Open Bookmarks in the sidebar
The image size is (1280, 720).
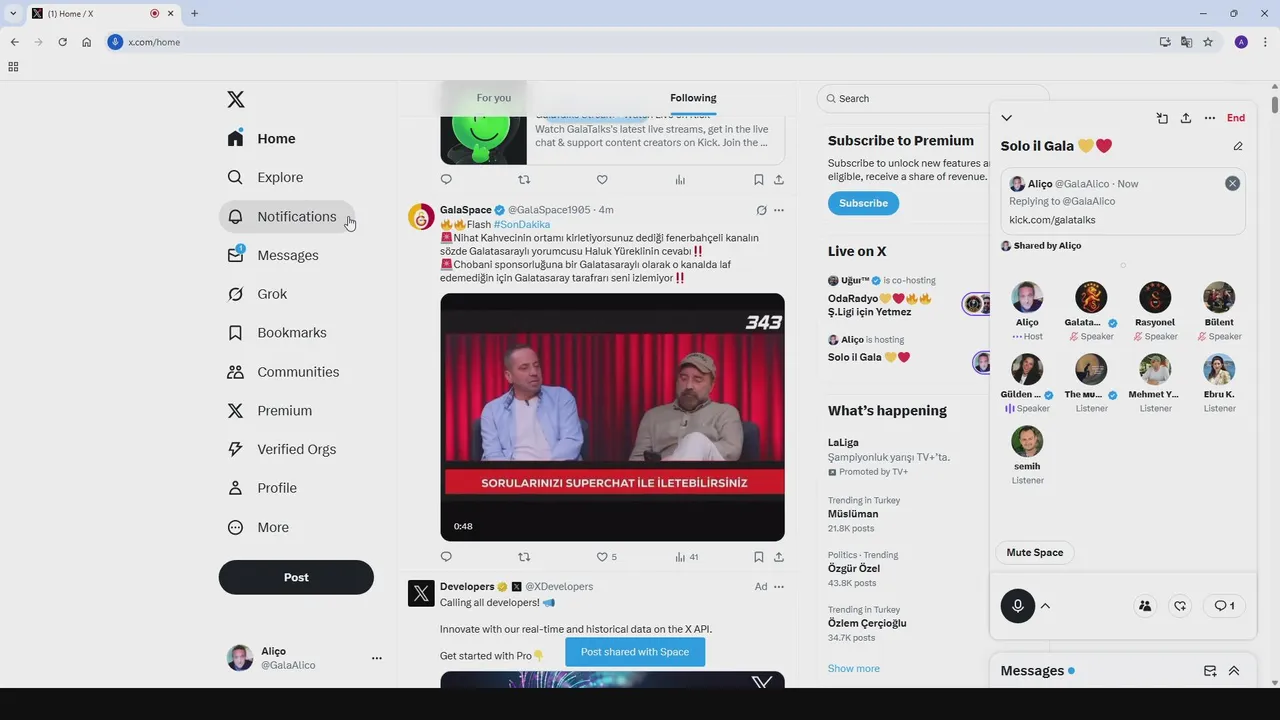click(x=277, y=333)
